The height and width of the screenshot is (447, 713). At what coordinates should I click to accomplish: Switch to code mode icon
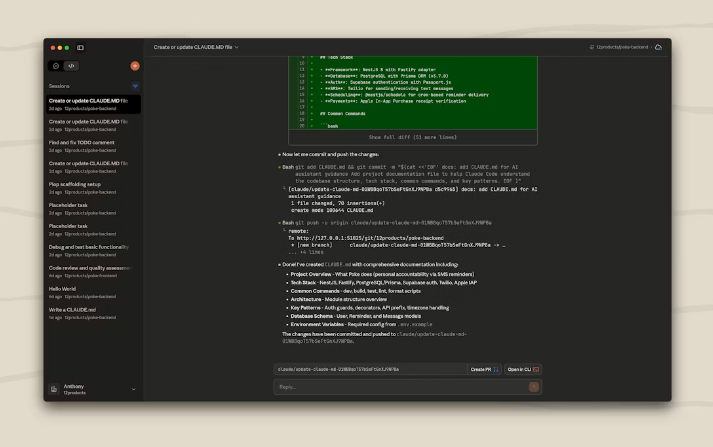coord(71,66)
